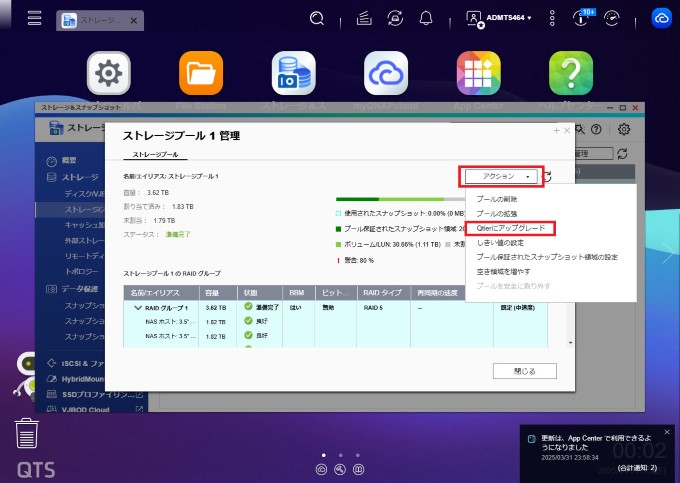Open Help Center question mark icon

point(571,73)
